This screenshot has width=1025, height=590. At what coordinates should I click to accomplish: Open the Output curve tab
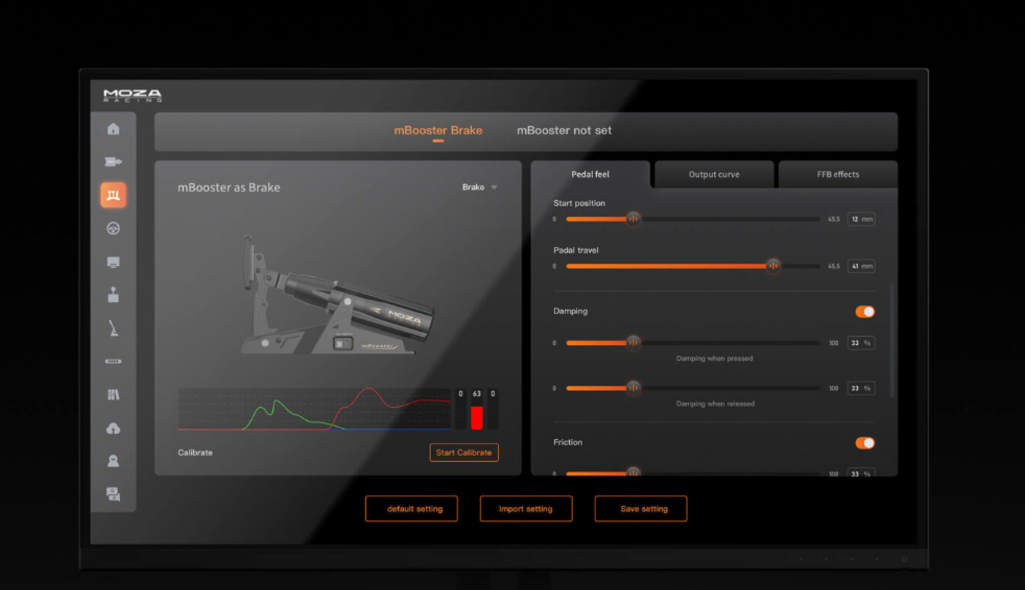(714, 174)
